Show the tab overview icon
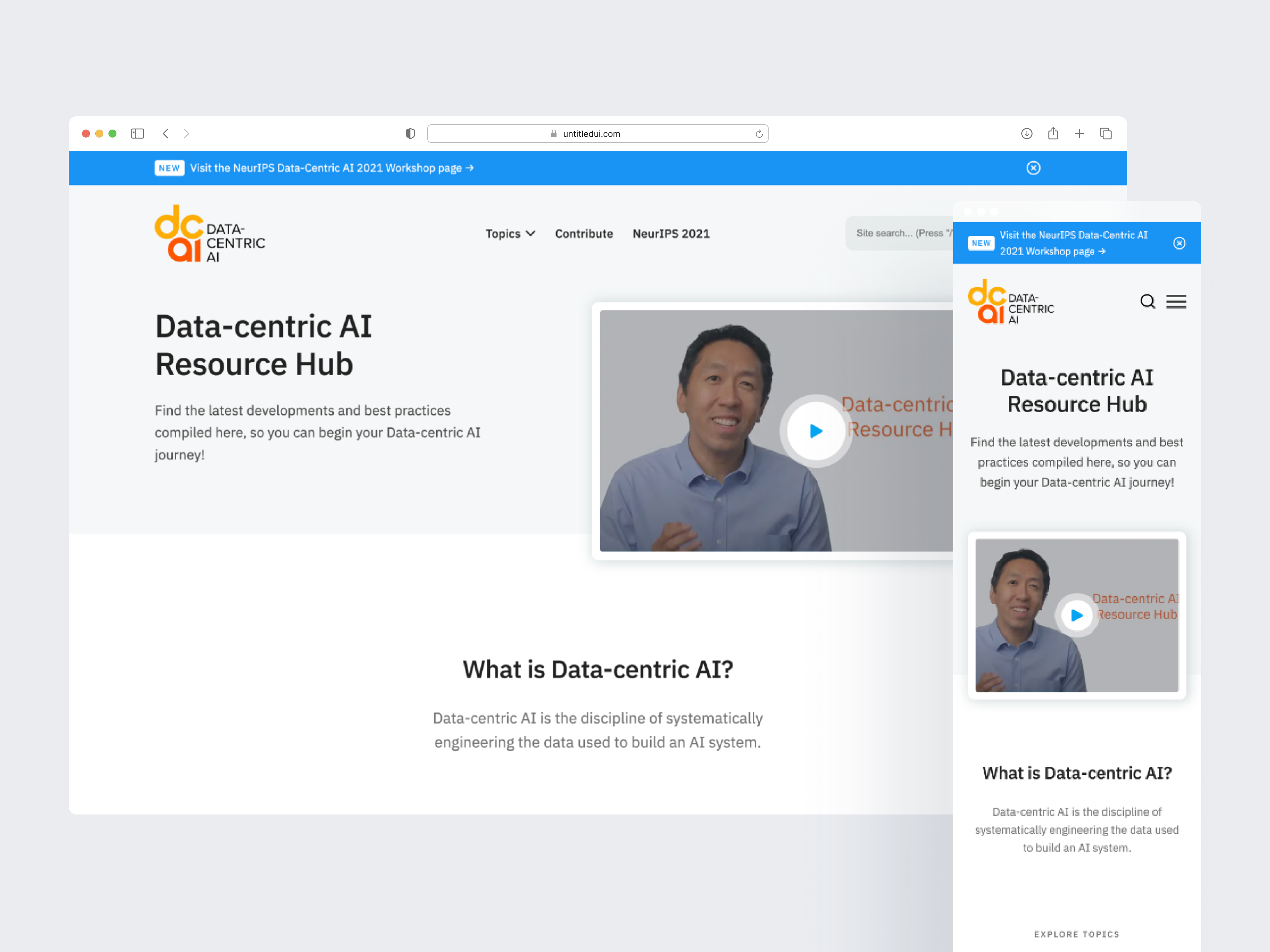 coord(1106,133)
